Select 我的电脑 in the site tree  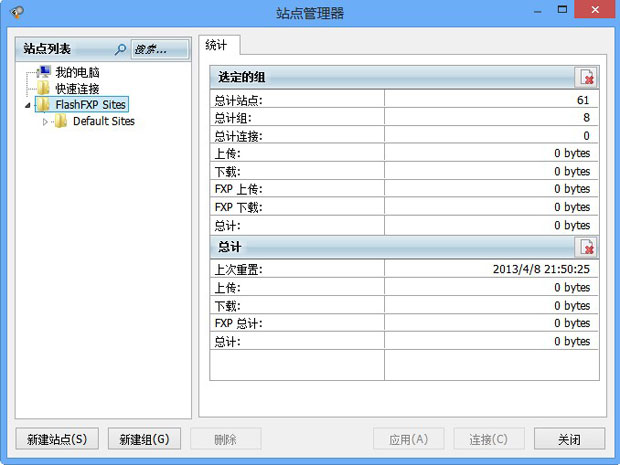77,72
